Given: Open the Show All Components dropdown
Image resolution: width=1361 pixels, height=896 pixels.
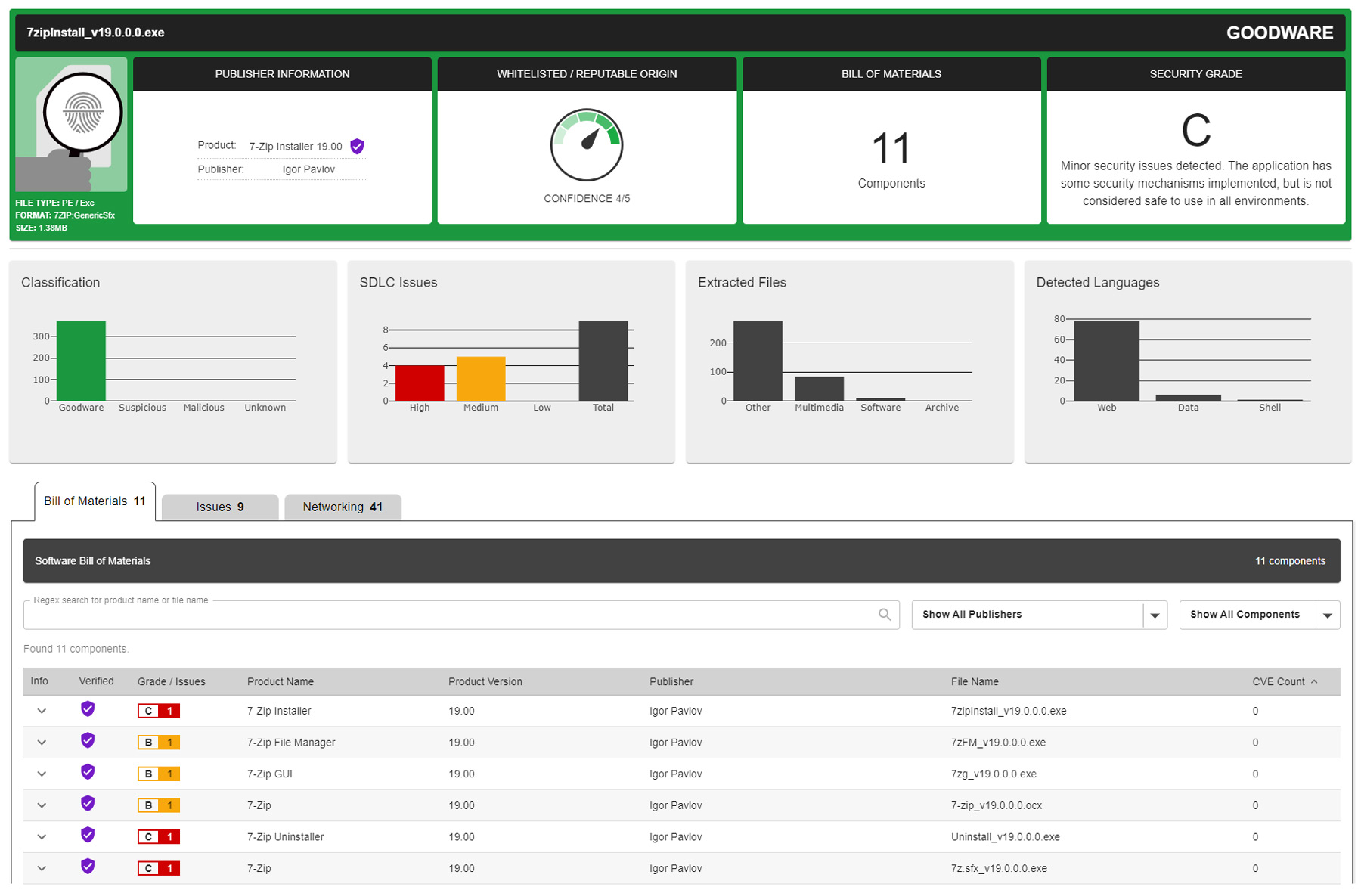Looking at the screenshot, I should [x=1260, y=615].
